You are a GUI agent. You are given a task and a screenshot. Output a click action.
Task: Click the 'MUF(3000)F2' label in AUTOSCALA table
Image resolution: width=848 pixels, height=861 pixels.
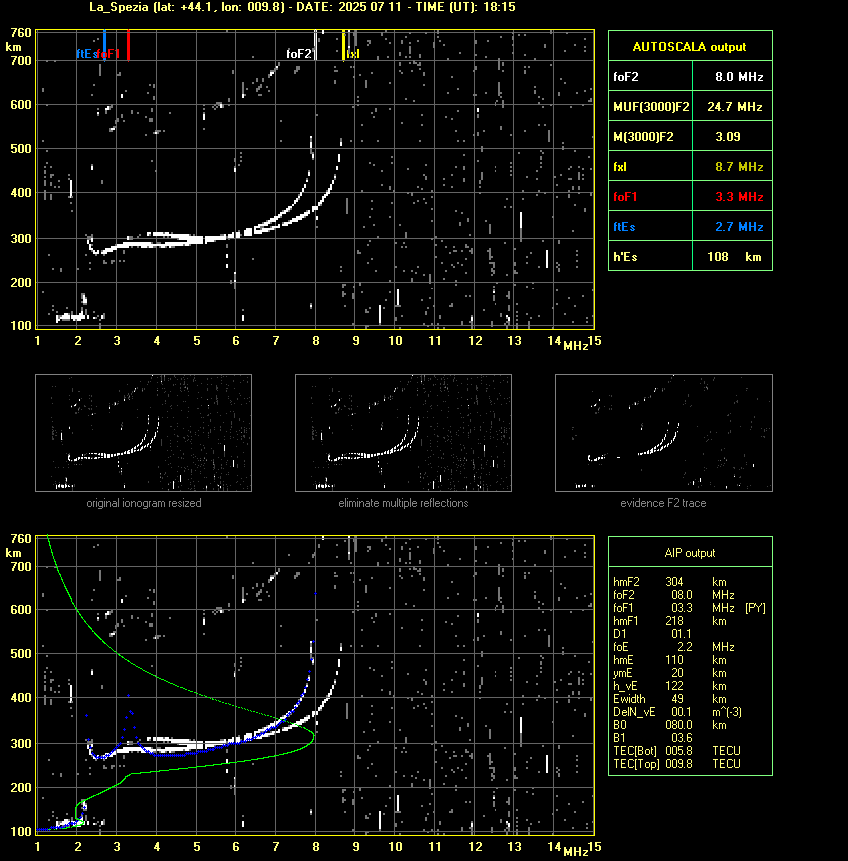tap(651, 107)
